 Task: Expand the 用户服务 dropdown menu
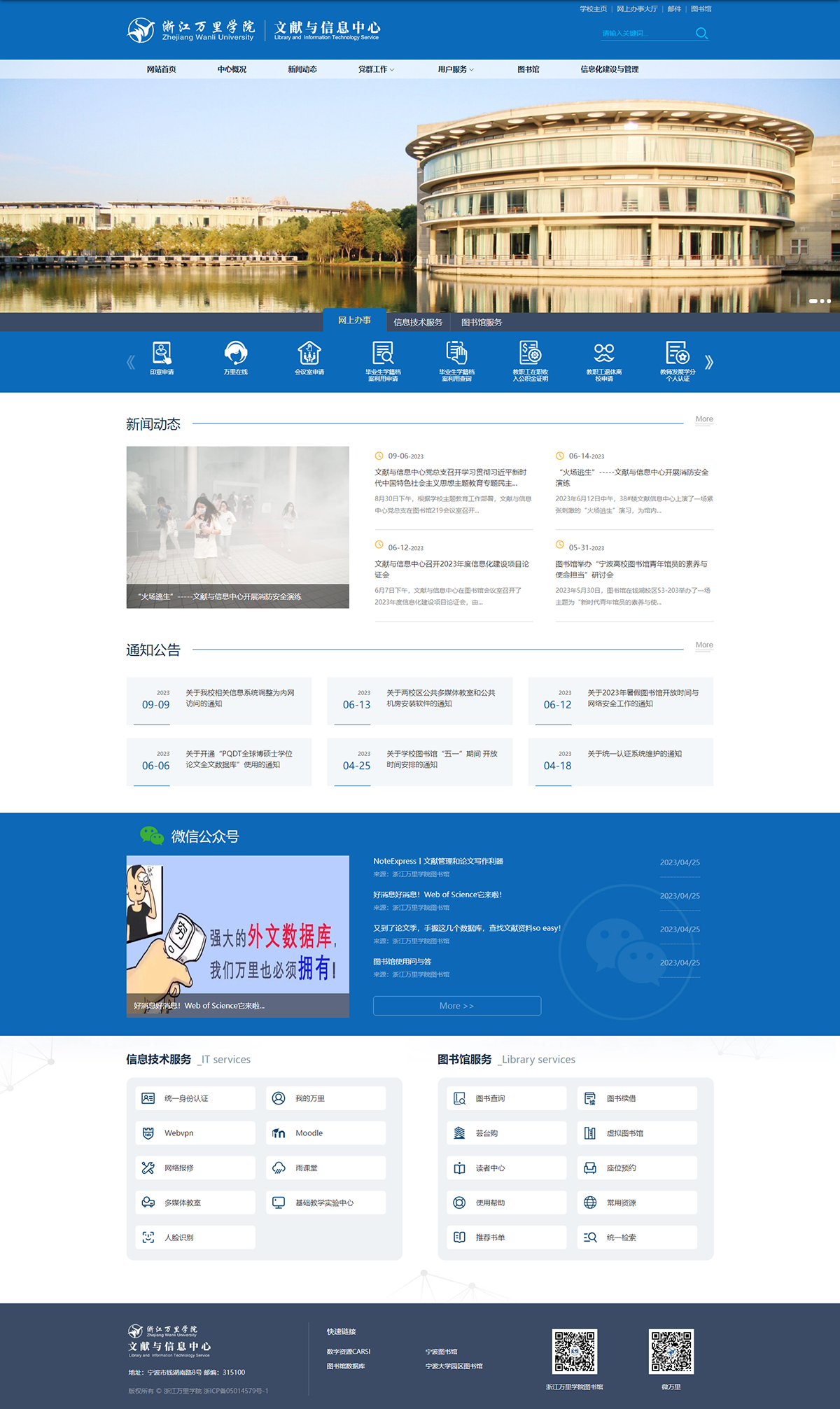click(x=456, y=69)
